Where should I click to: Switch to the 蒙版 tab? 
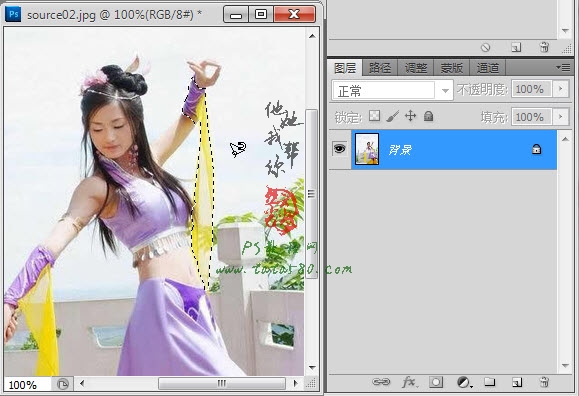pyautogui.click(x=452, y=68)
